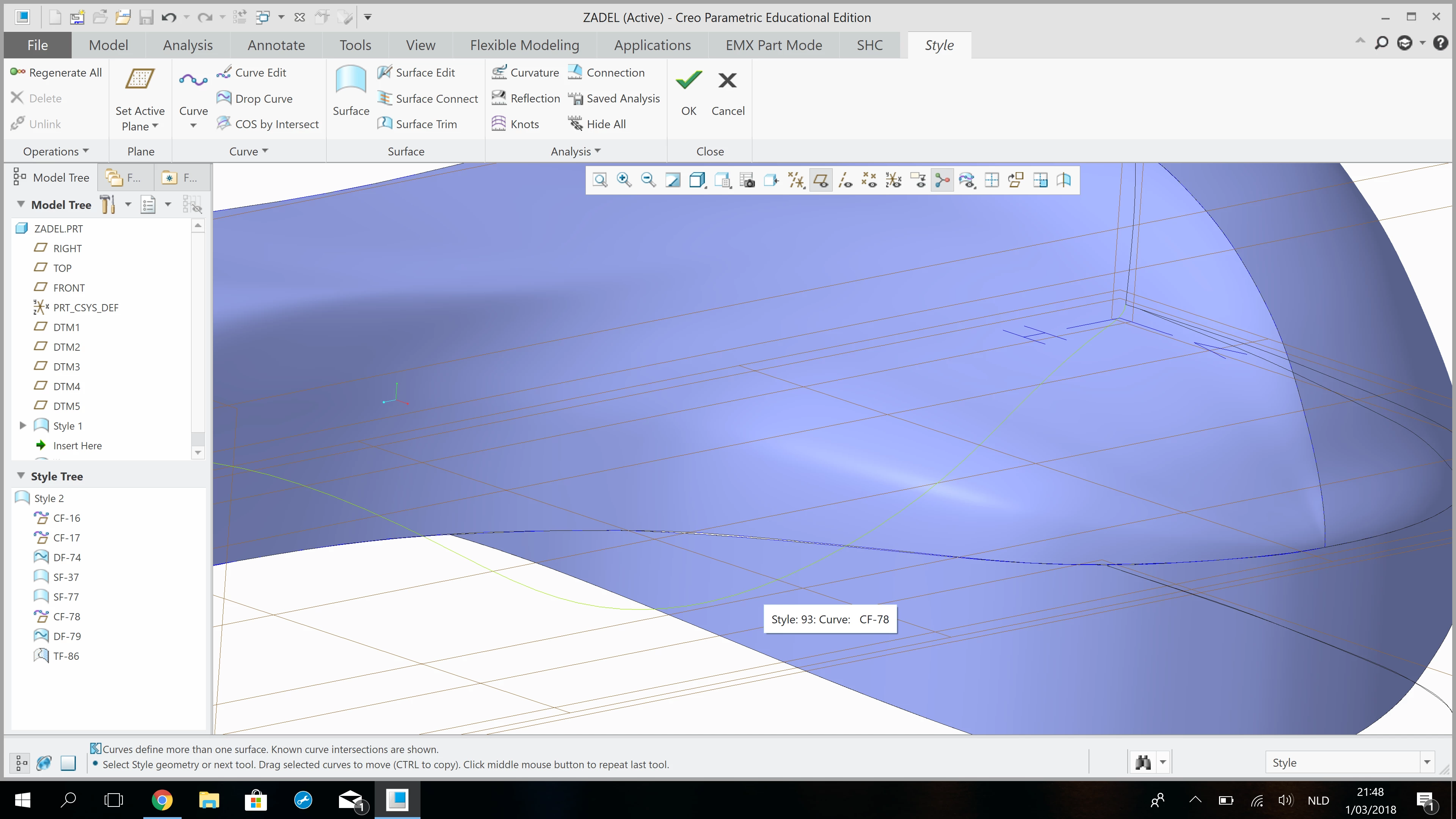Screen dimensions: 1456x819
Task: Click the Repaint screen icon
Action: [673, 180]
